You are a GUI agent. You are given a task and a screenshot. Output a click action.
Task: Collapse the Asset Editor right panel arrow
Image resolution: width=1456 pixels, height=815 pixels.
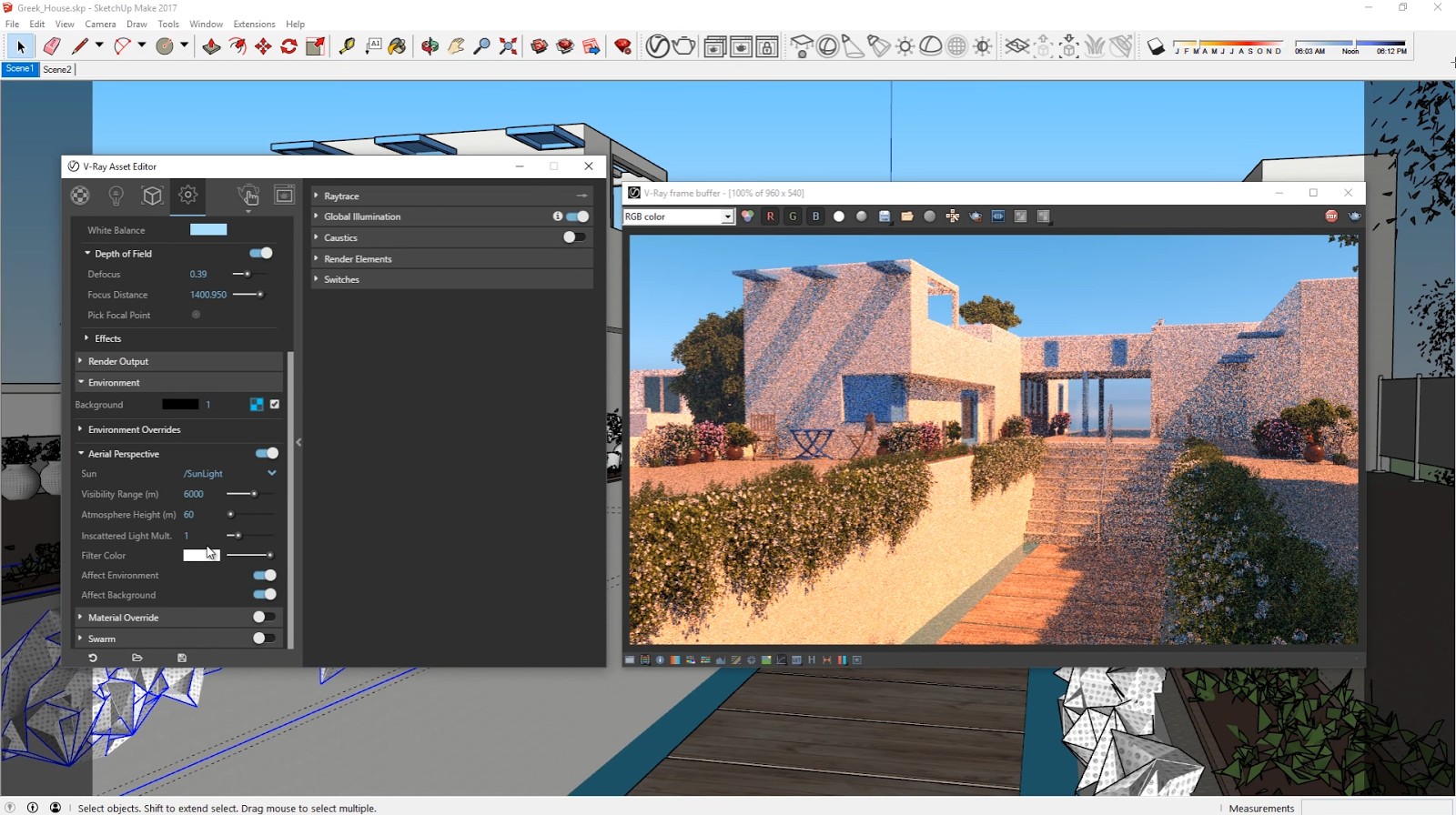(298, 442)
